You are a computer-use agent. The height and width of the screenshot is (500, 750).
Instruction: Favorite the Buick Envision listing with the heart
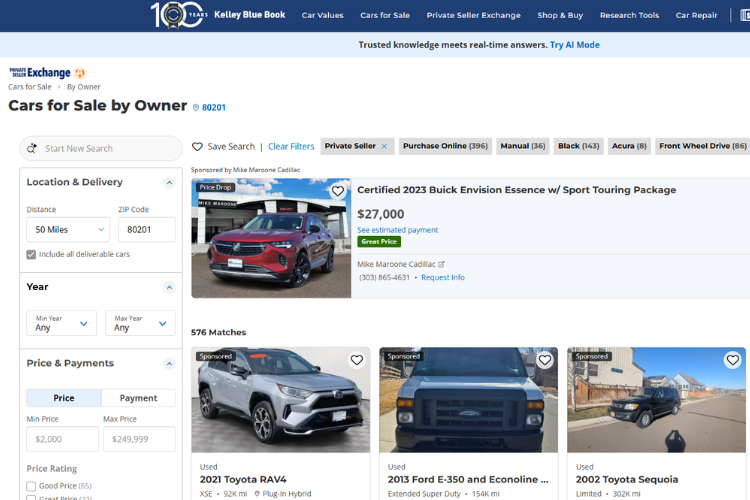point(338,191)
